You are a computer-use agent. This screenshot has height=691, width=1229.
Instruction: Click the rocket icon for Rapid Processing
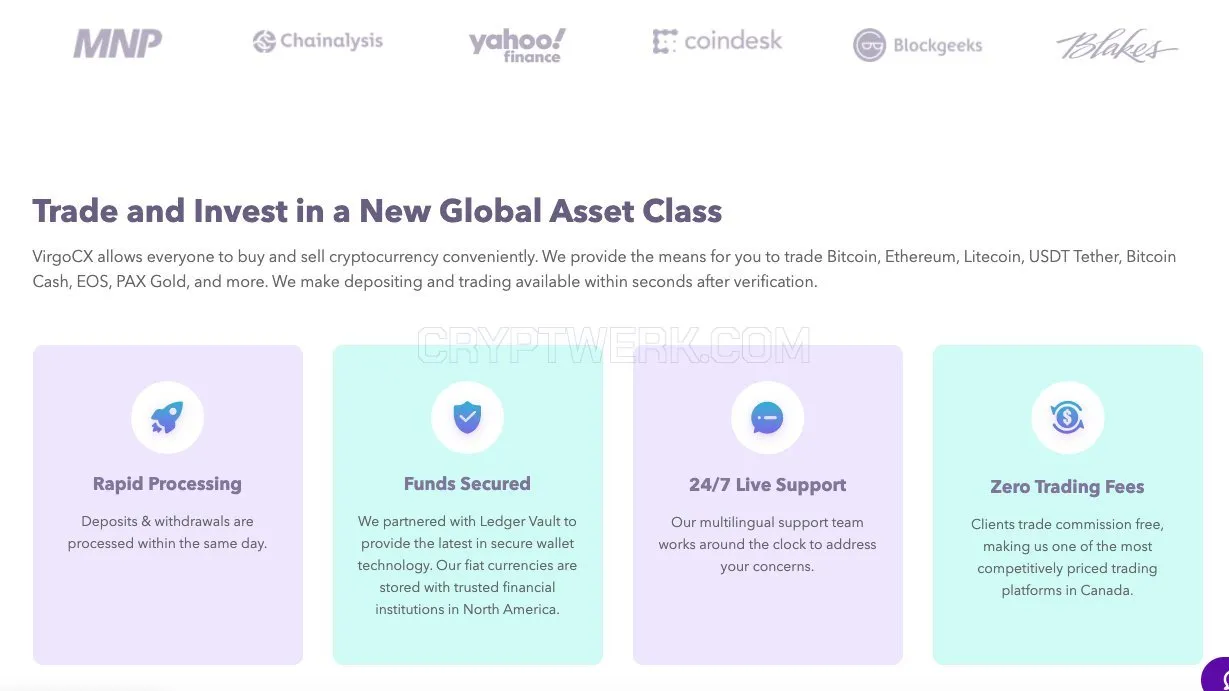(167, 417)
